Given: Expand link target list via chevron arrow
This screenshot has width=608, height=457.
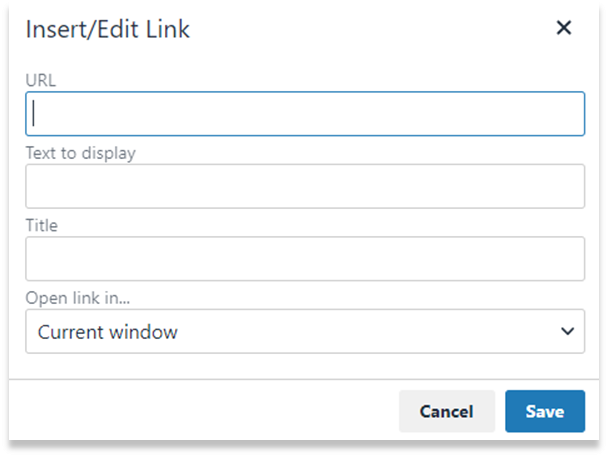Looking at the screenshot, I should pos(567,331).
